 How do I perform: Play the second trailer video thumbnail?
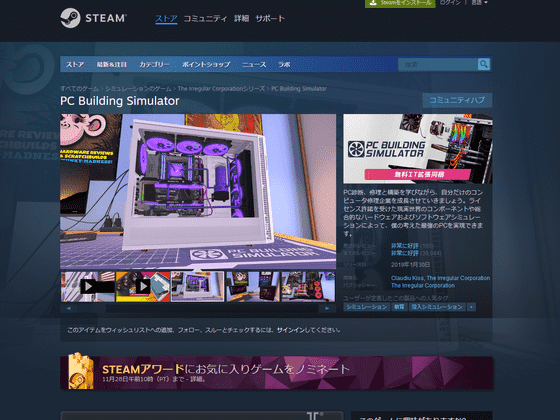tap(143, 286)
